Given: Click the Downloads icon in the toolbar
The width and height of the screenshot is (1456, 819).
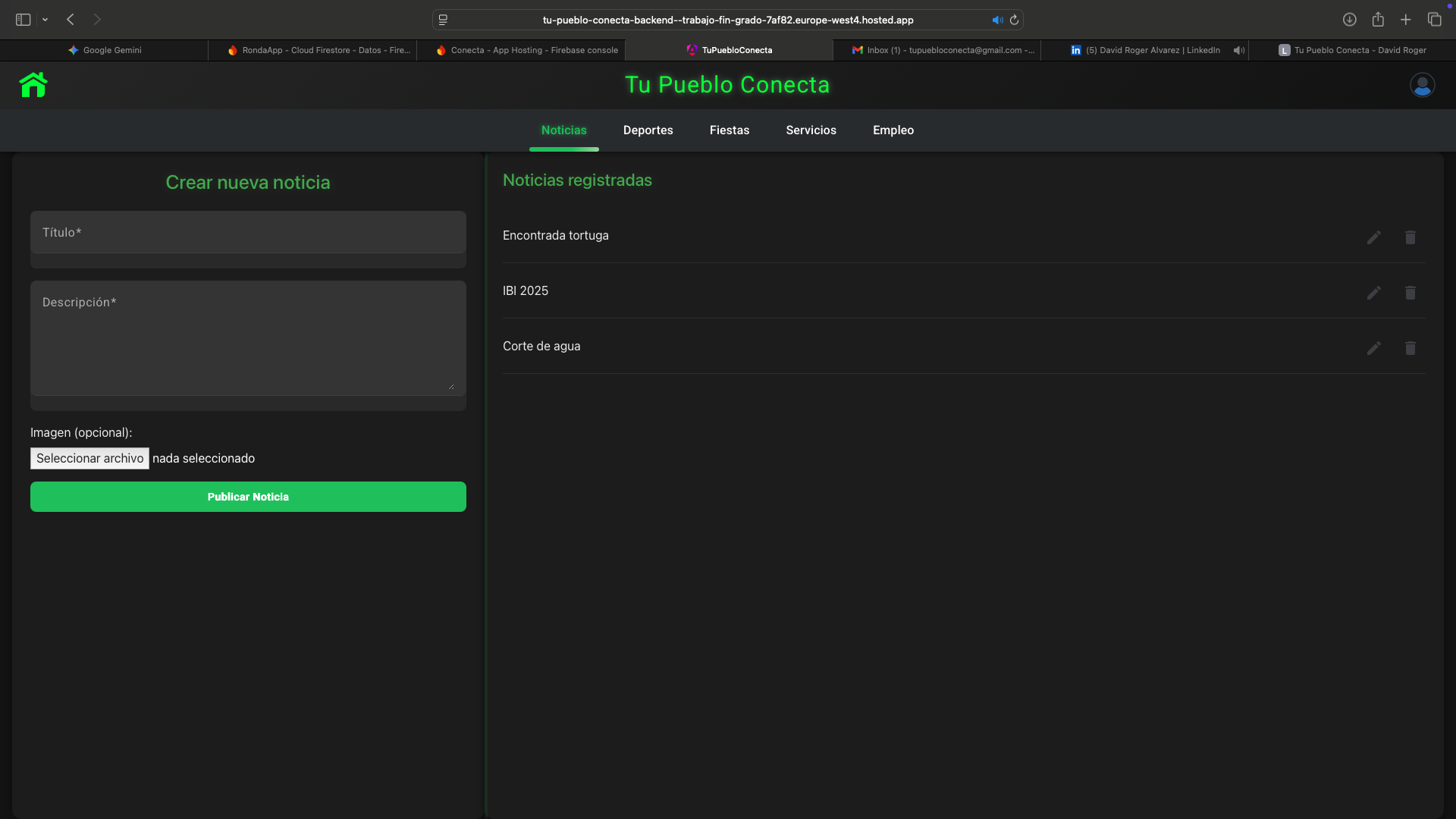Looking at the screenshot, I should pyautogui.click(x=1350, y=20).
